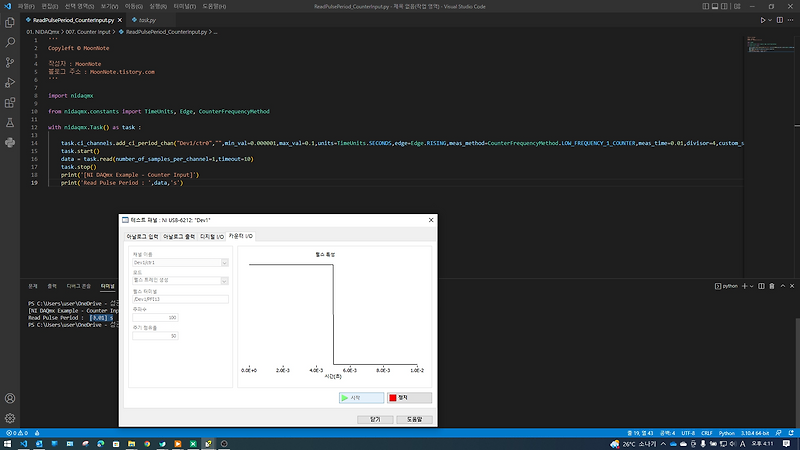
Task: Click the 닫기 button in test panel
Action: click(x=375, y=419)
